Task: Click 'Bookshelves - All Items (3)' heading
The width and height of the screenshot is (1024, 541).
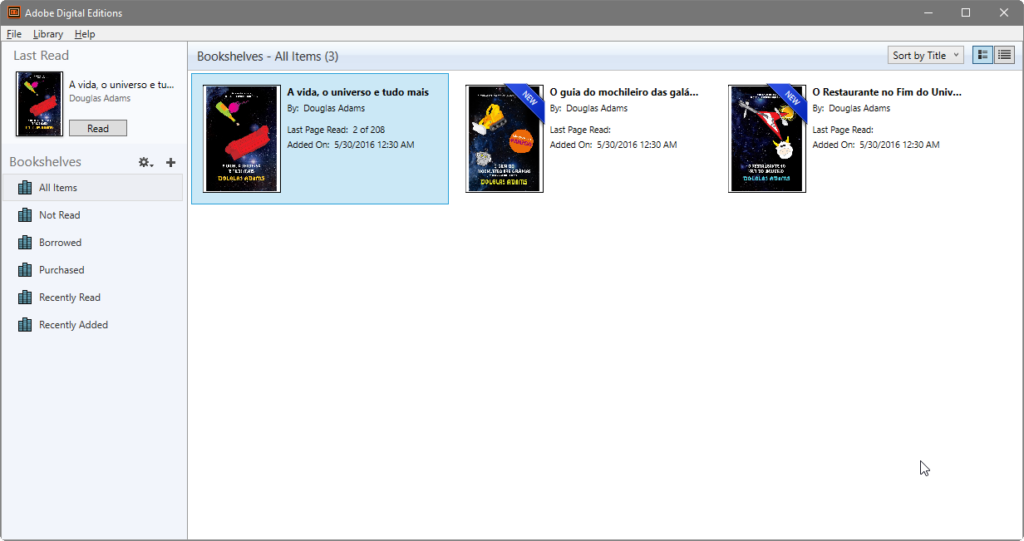Action: pos(268,56)
